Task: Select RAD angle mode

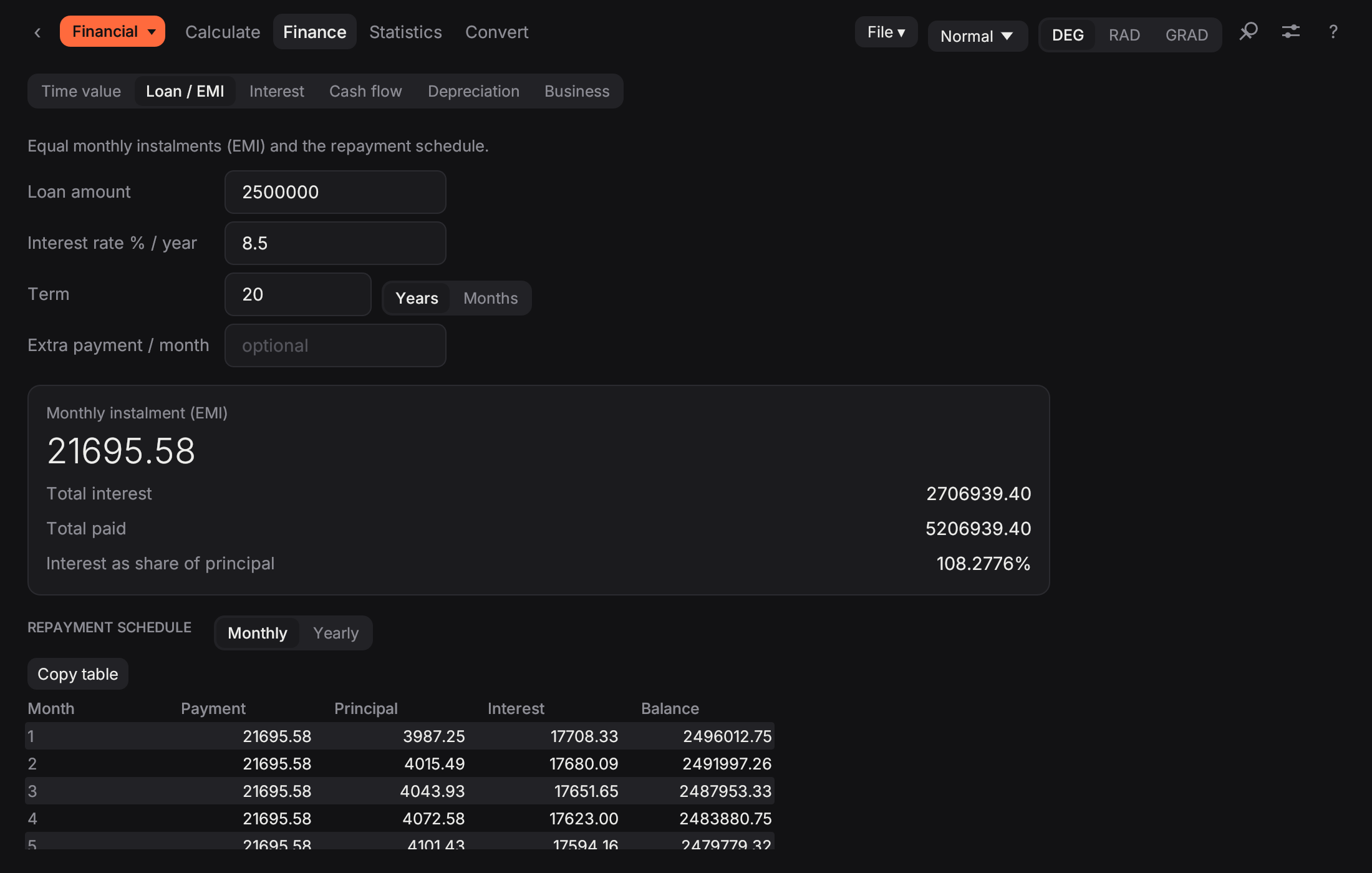Action: (x=1124, y=35)
